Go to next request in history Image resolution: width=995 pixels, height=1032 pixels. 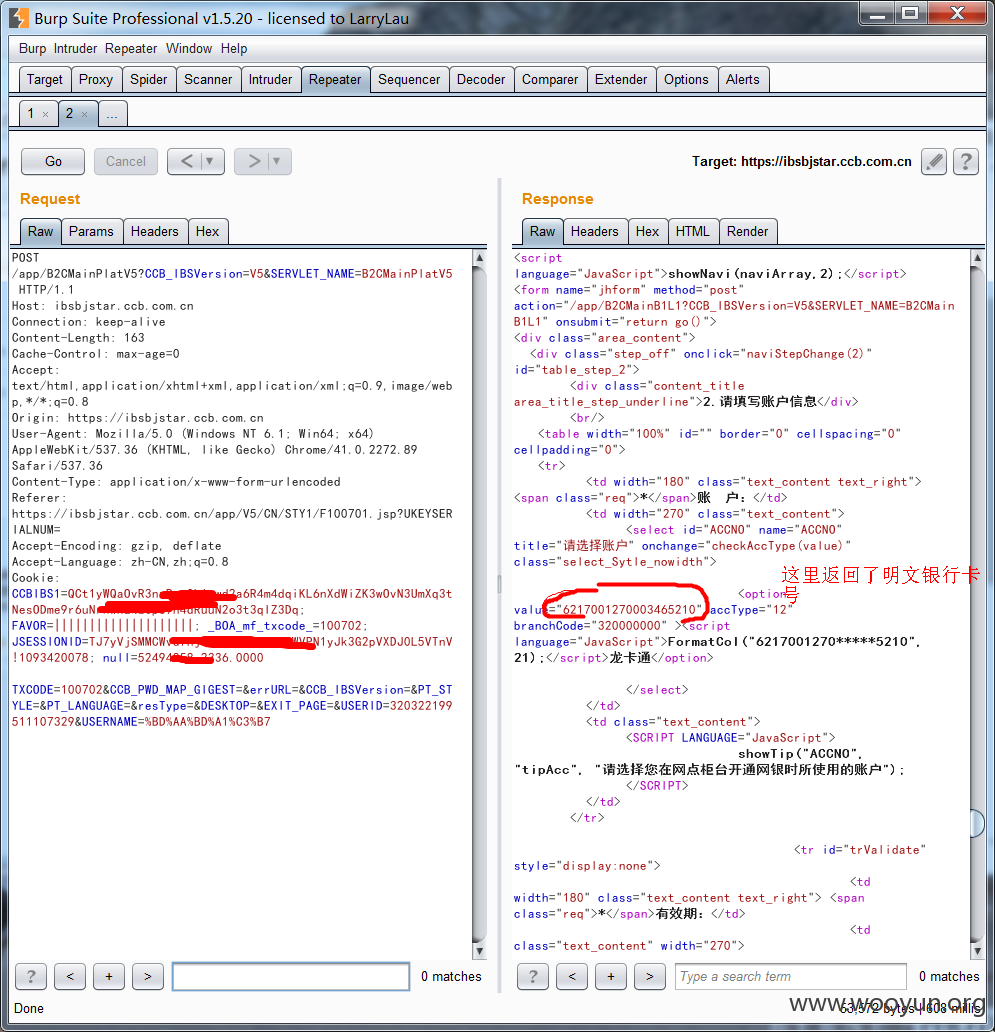253,161
